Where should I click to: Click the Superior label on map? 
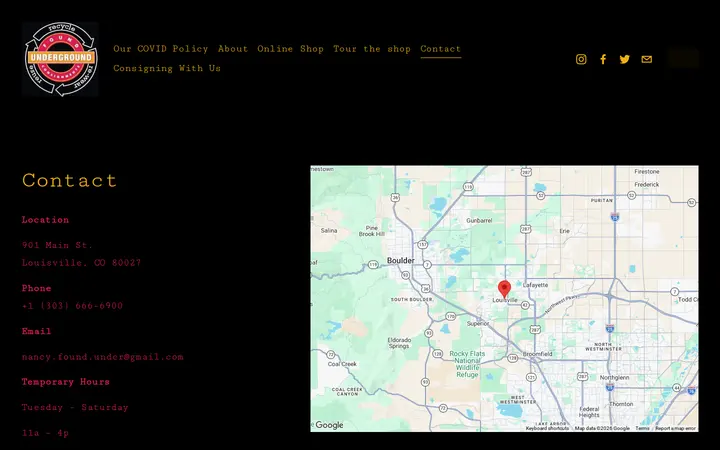coord(478,323)
